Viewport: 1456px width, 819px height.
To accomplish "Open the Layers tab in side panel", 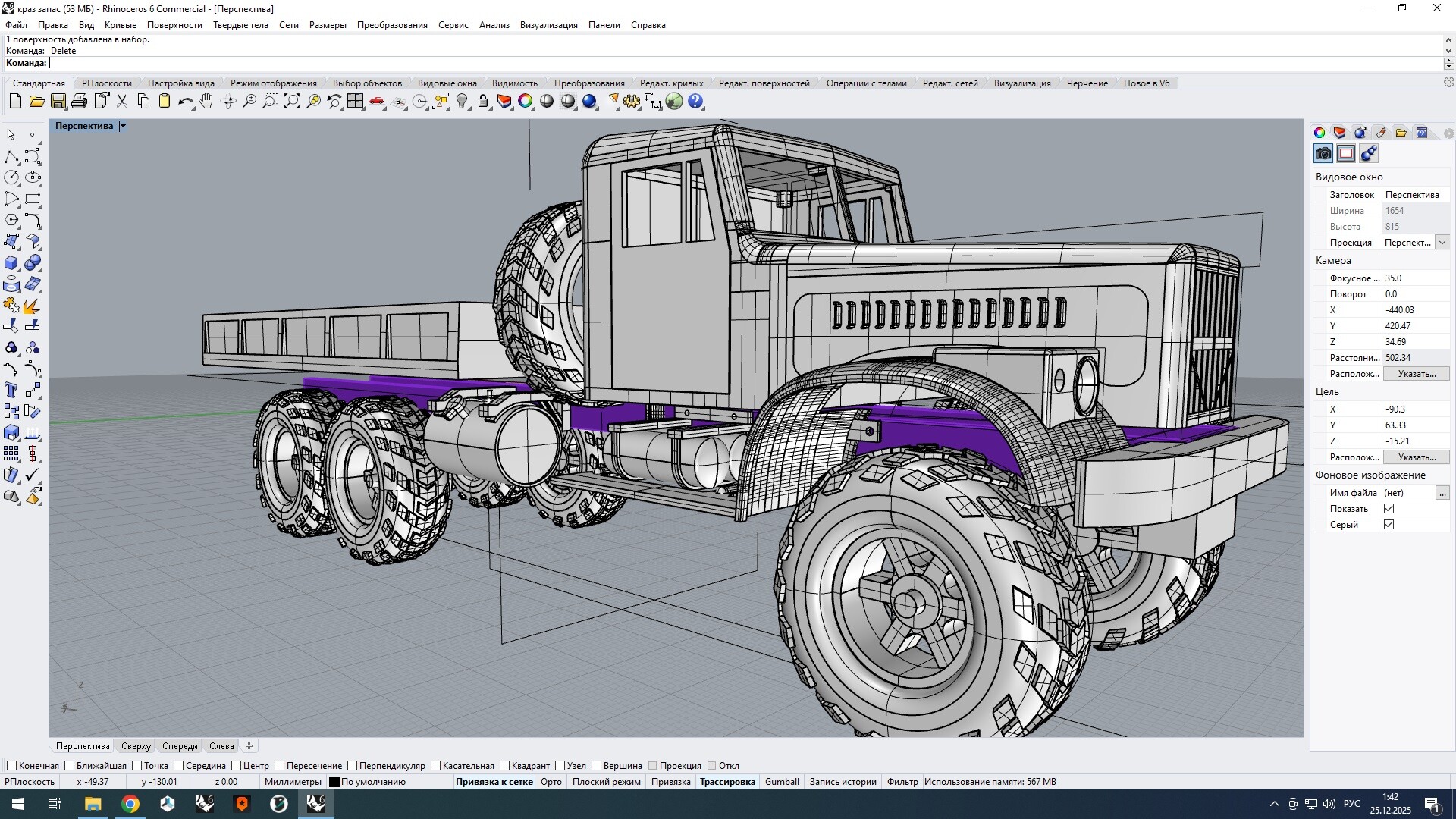I will click(x=1339, y=133).
